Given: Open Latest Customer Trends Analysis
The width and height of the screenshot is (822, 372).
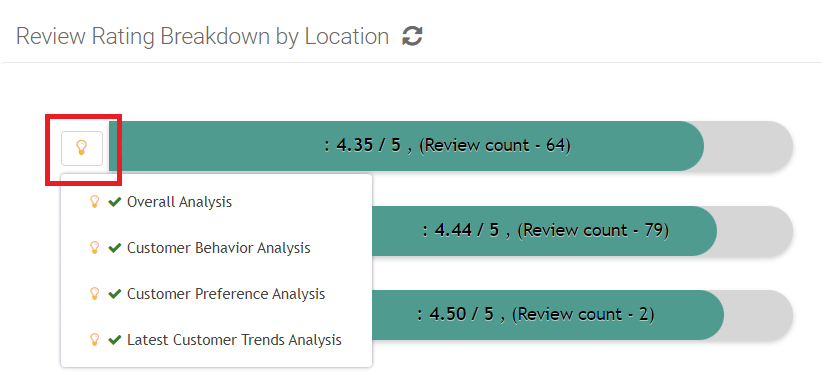Looking at the screenshot, I should pos(217,340).
